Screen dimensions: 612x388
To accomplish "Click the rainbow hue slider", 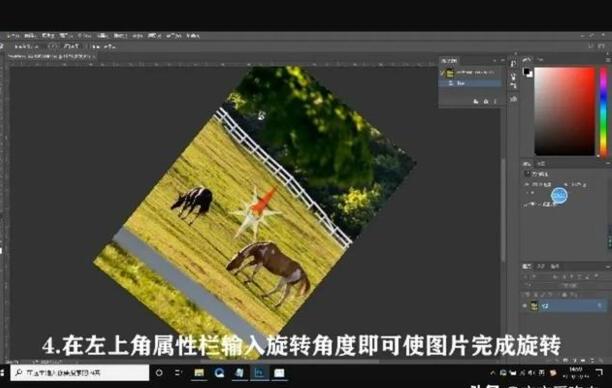I will (603, 112).
